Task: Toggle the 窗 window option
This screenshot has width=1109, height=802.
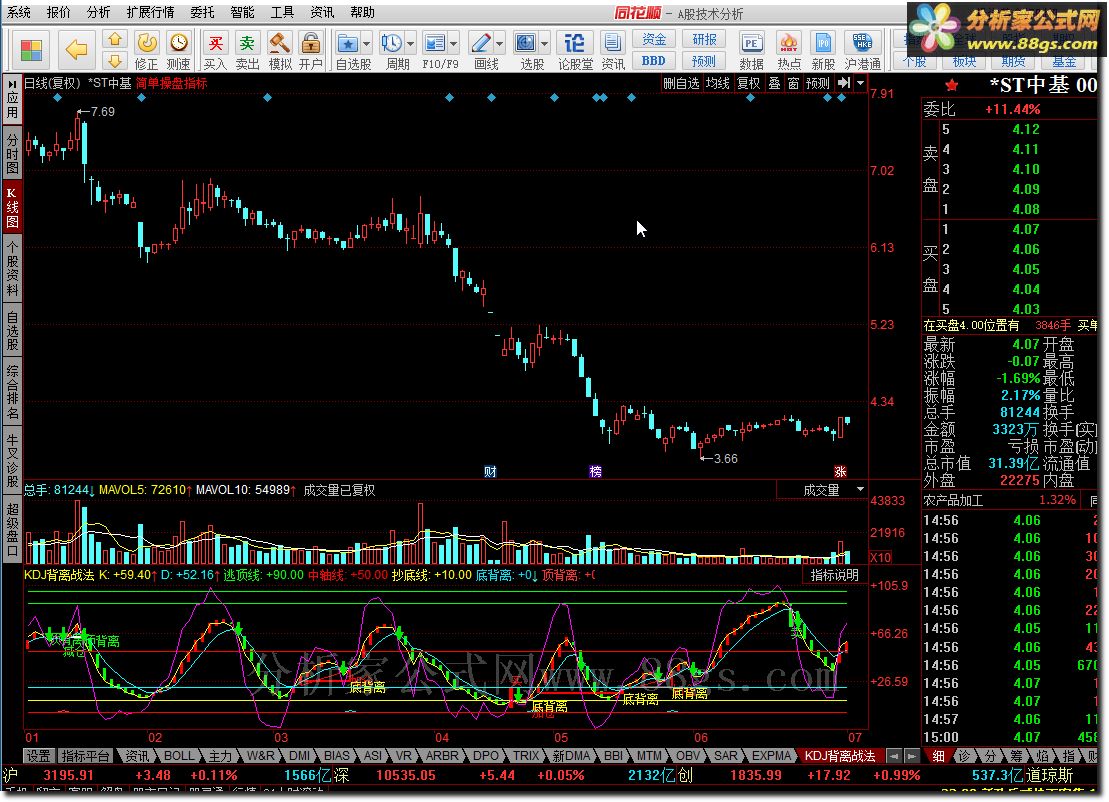Action: pyautogui.click(x=794, y=83)
